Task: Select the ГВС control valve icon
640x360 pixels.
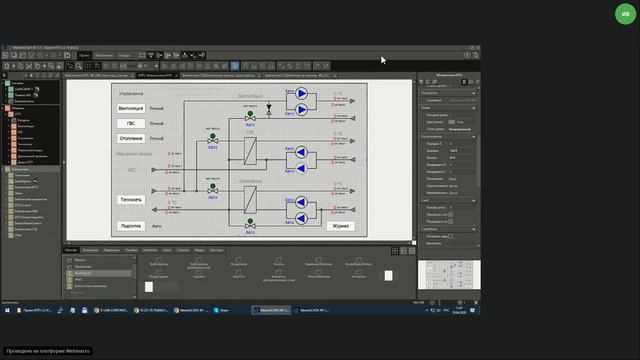Action: tap(213, 139)
